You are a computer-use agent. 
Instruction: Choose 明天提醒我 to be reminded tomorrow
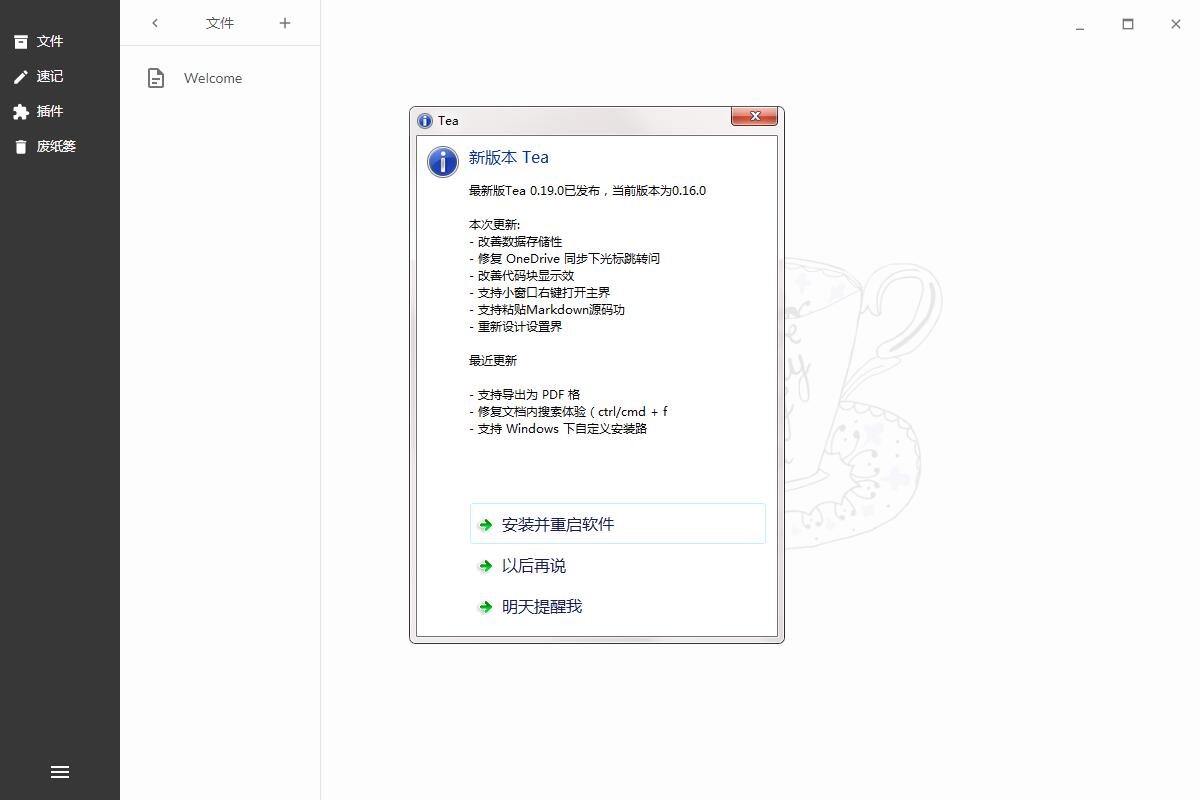tap(618, 607)
